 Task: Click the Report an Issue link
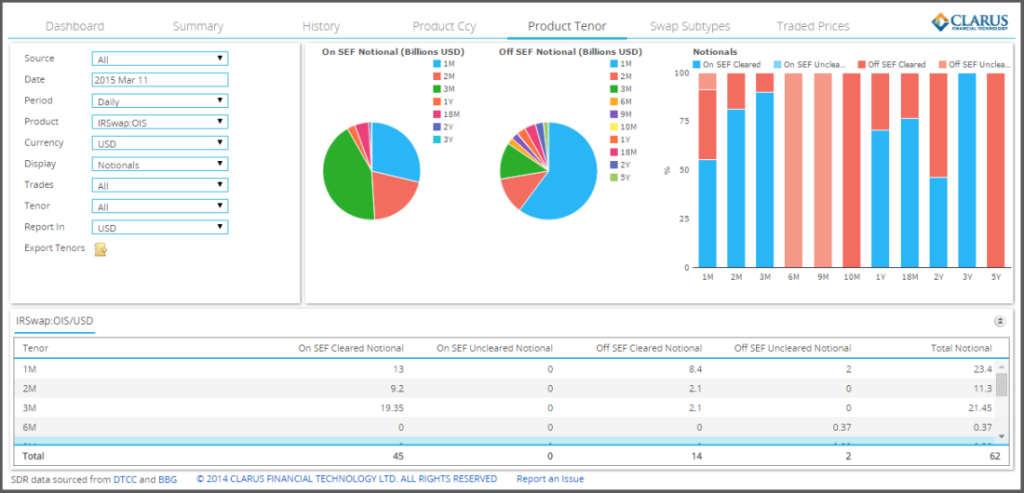click(x=550, y=479)
